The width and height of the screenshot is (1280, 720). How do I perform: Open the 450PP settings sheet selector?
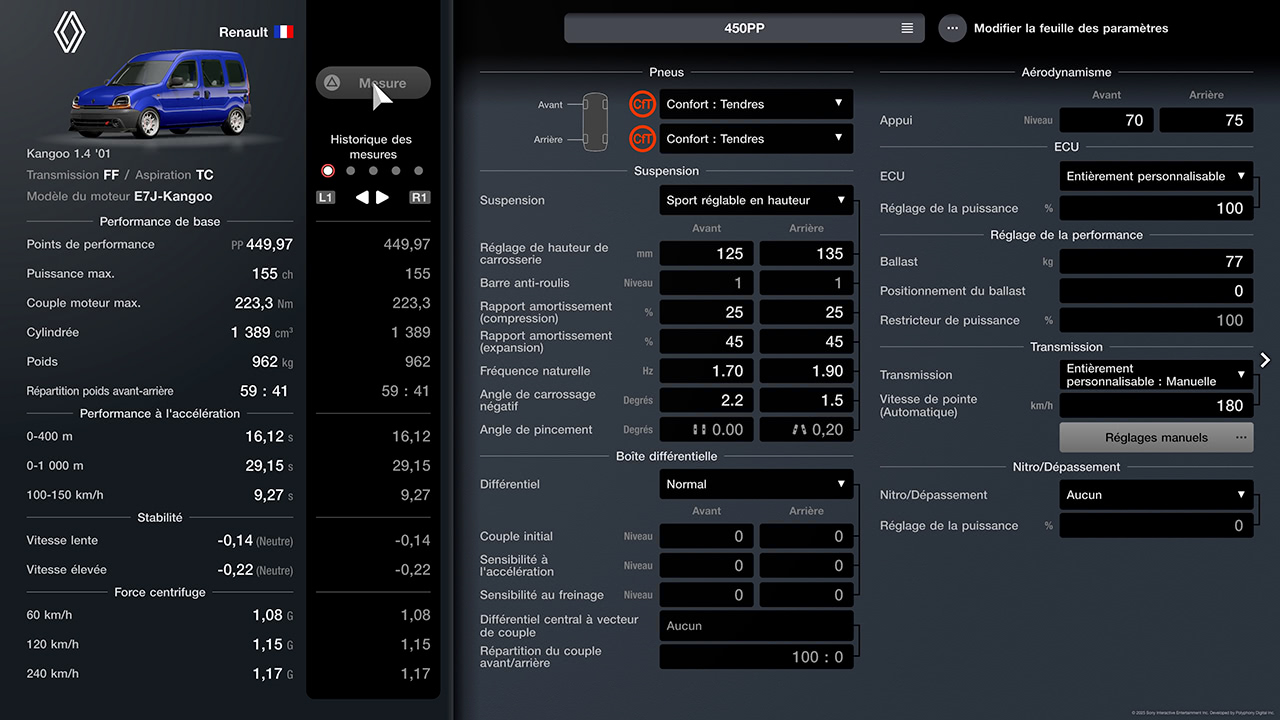click(x=744, y=28)
